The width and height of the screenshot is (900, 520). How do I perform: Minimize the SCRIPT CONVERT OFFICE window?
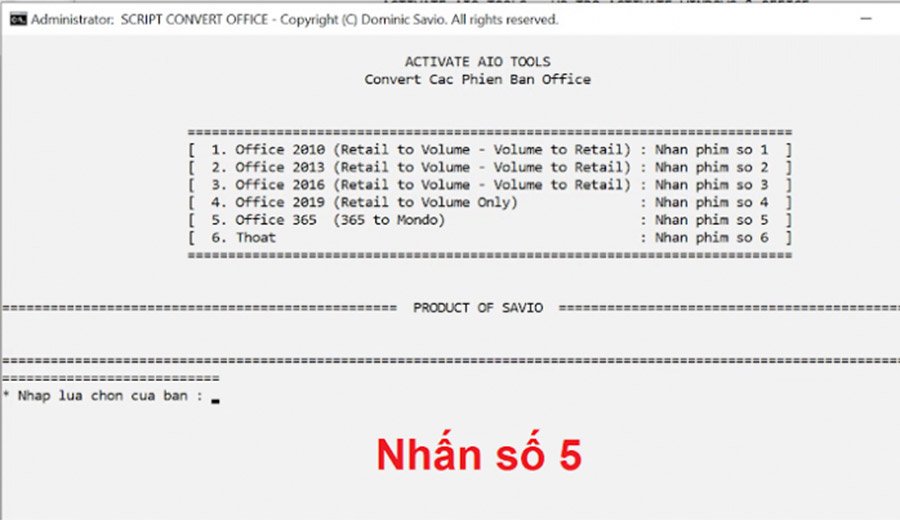pos(866,19)
